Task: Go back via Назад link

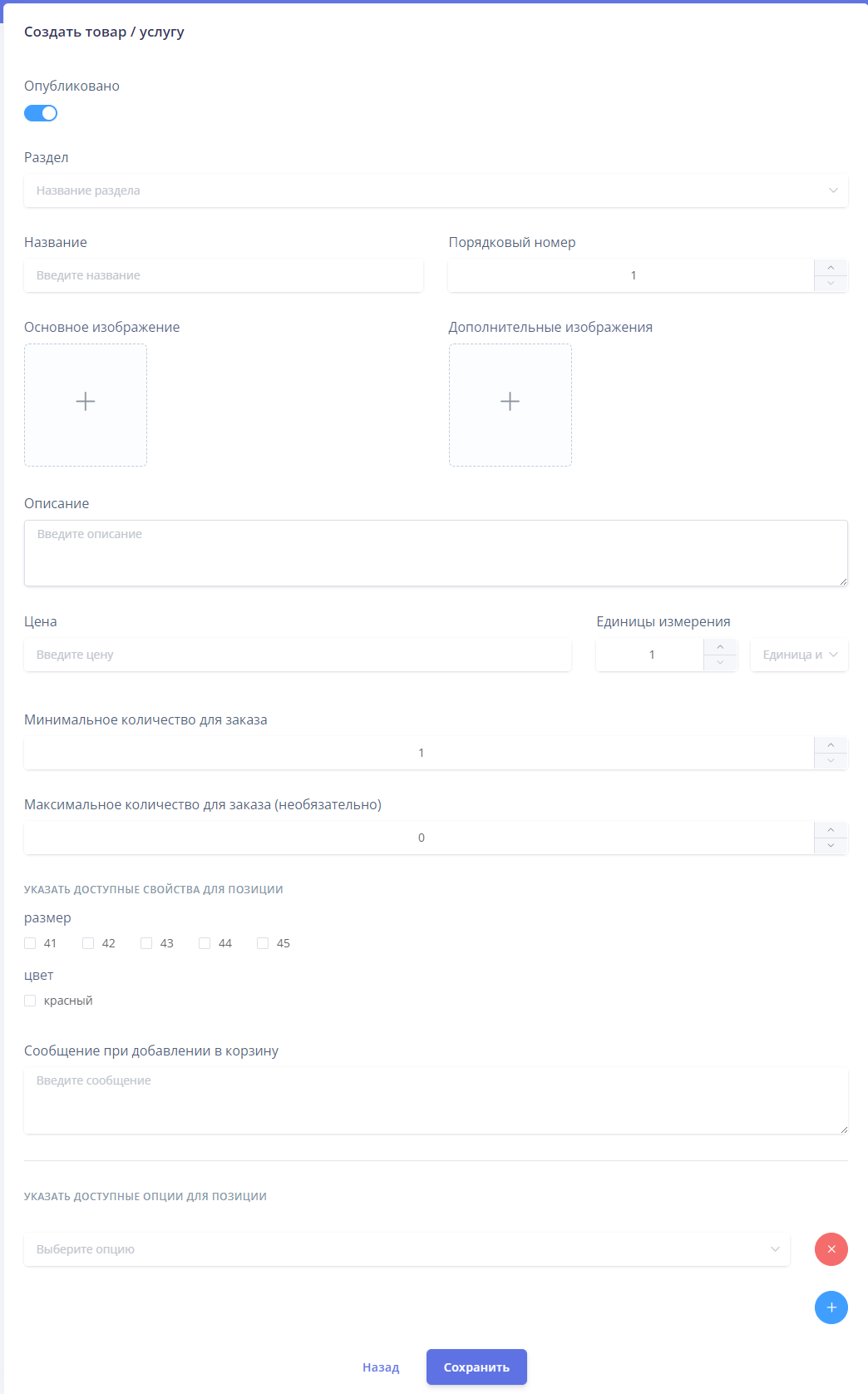Action: click(381, 1367)
